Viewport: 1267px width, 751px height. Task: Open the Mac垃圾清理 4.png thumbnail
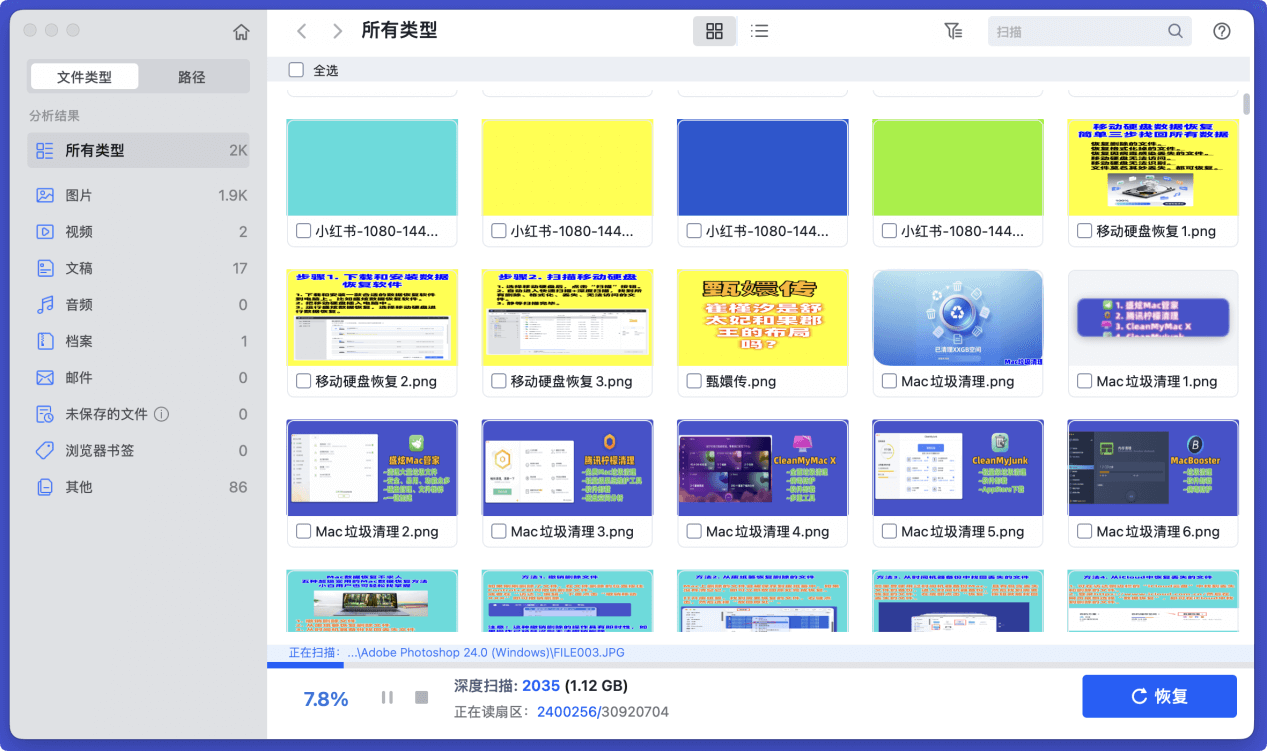762,467
